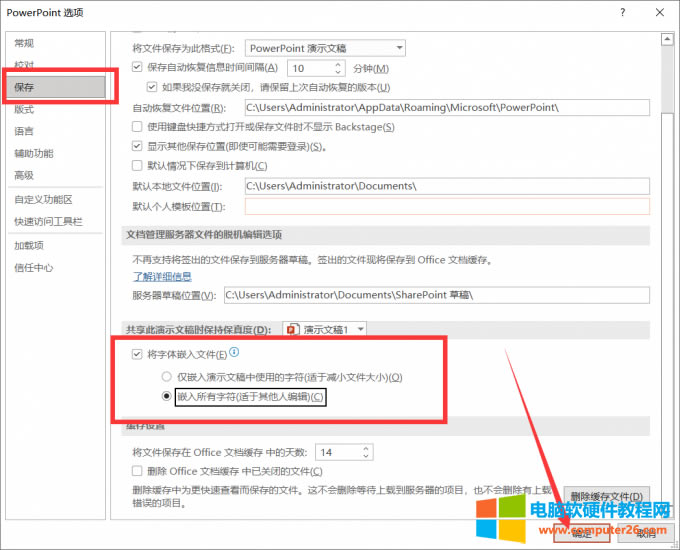The height and width of the screenshot is (550, 680).
Task: Click the AutoRecover interval value field
Action: (x=311, y=68)
